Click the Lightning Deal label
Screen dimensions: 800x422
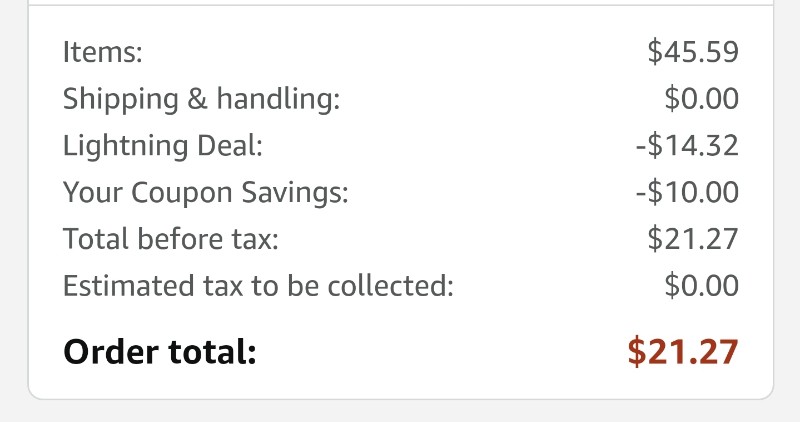coord(163,146)
